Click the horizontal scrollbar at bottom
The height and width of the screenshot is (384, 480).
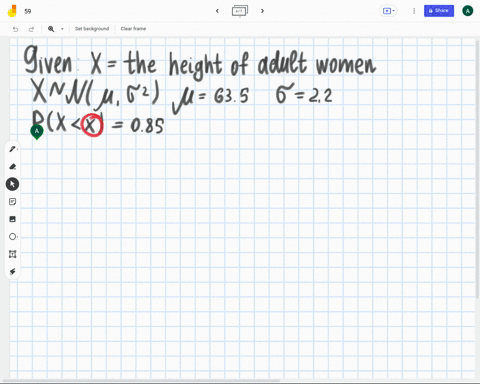coord(142,381)
